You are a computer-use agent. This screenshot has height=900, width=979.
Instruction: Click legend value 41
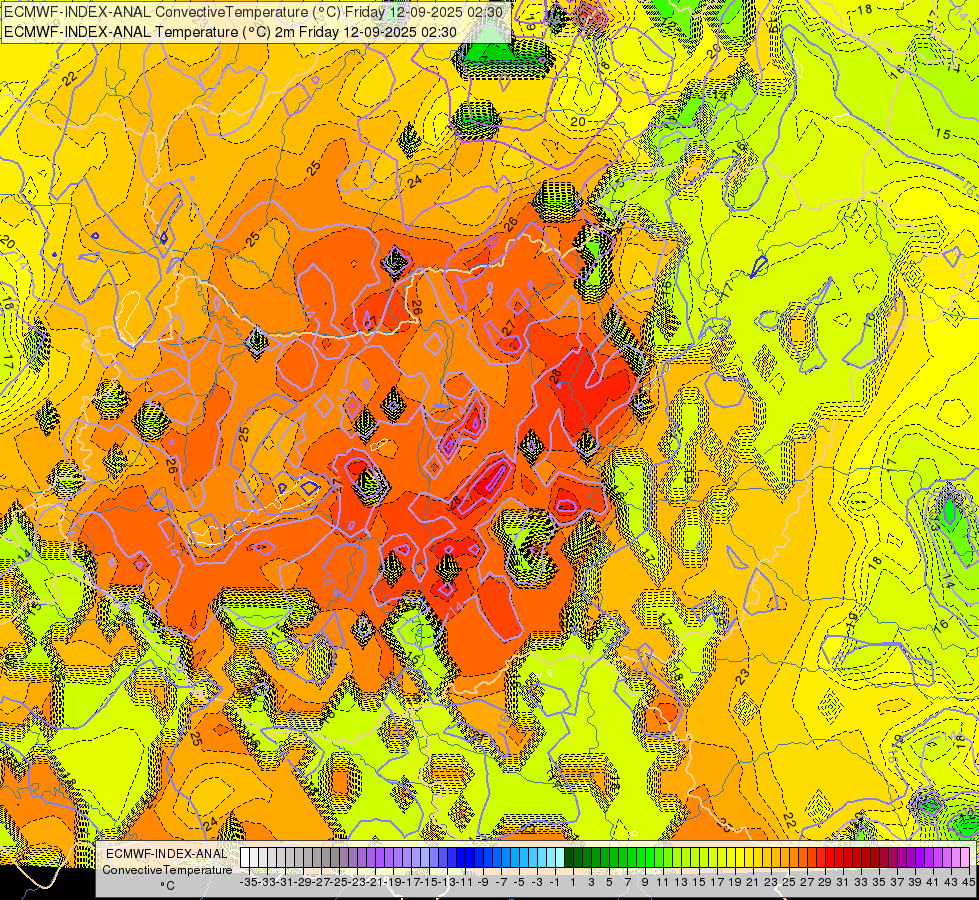pyautogui.click(x=932, y=882)
